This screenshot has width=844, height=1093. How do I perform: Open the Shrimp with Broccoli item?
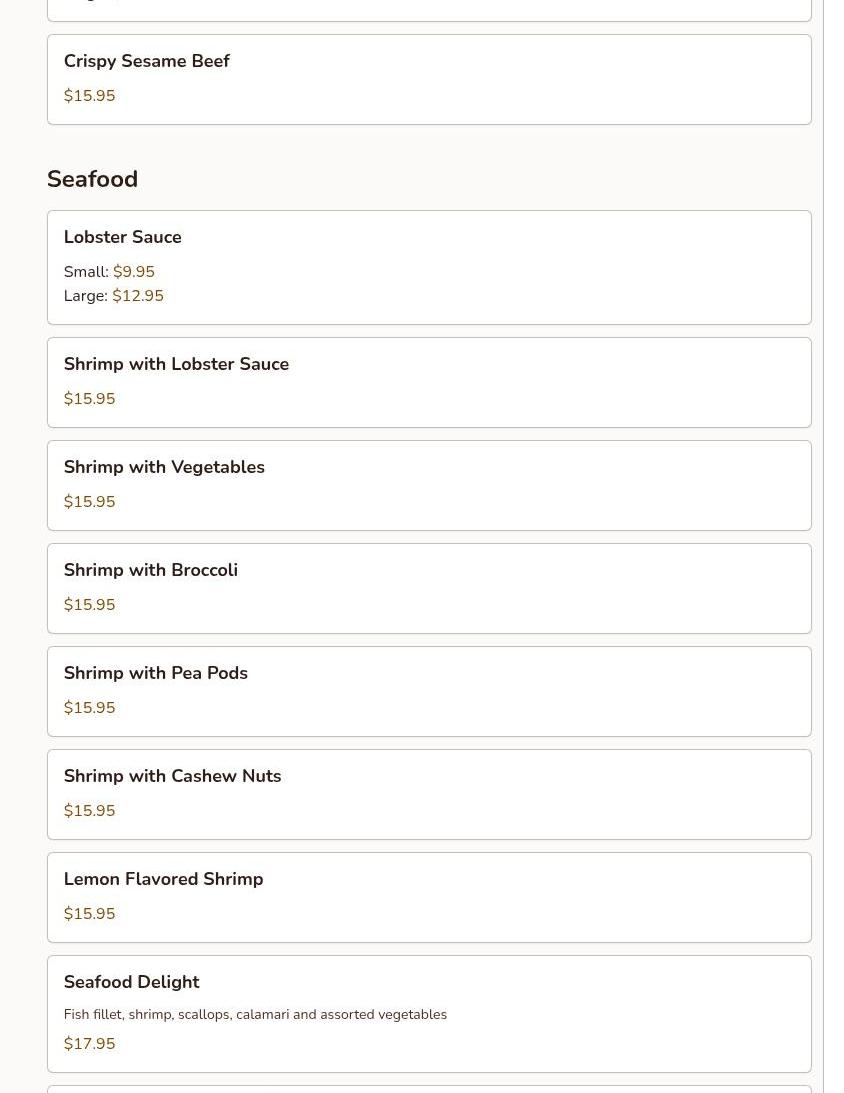pyautogui.click(x=150, y=570)
